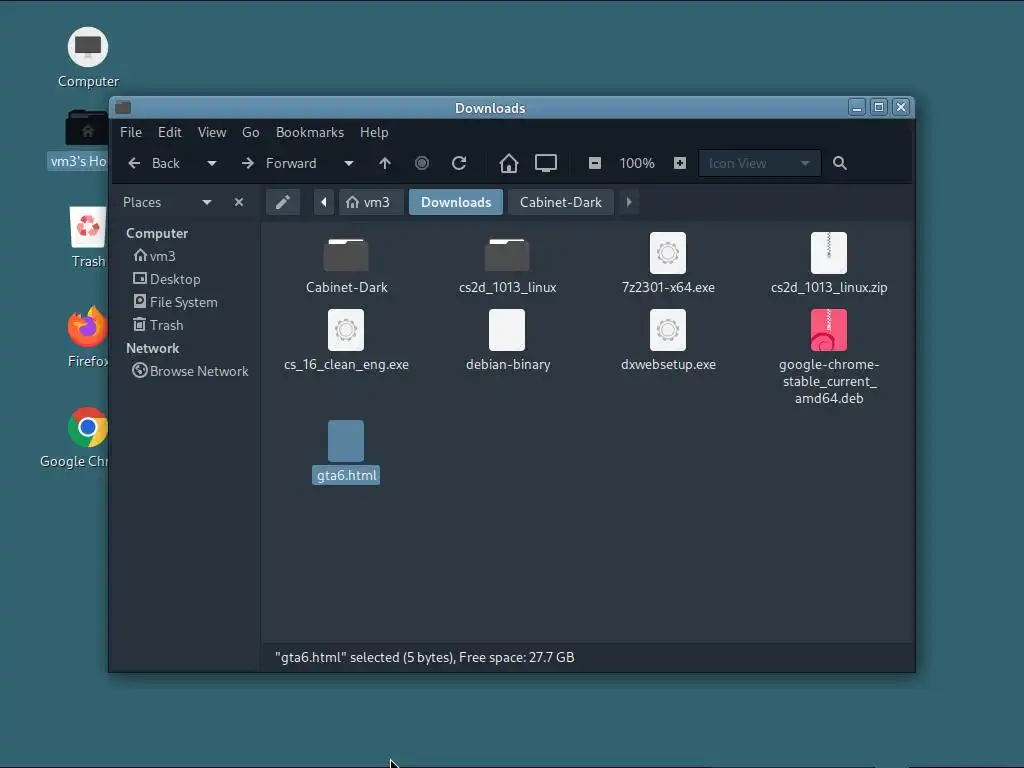Screen dimensions: 1024x768
Task: Minimize the Downloads window
Action: coord(857,107)
